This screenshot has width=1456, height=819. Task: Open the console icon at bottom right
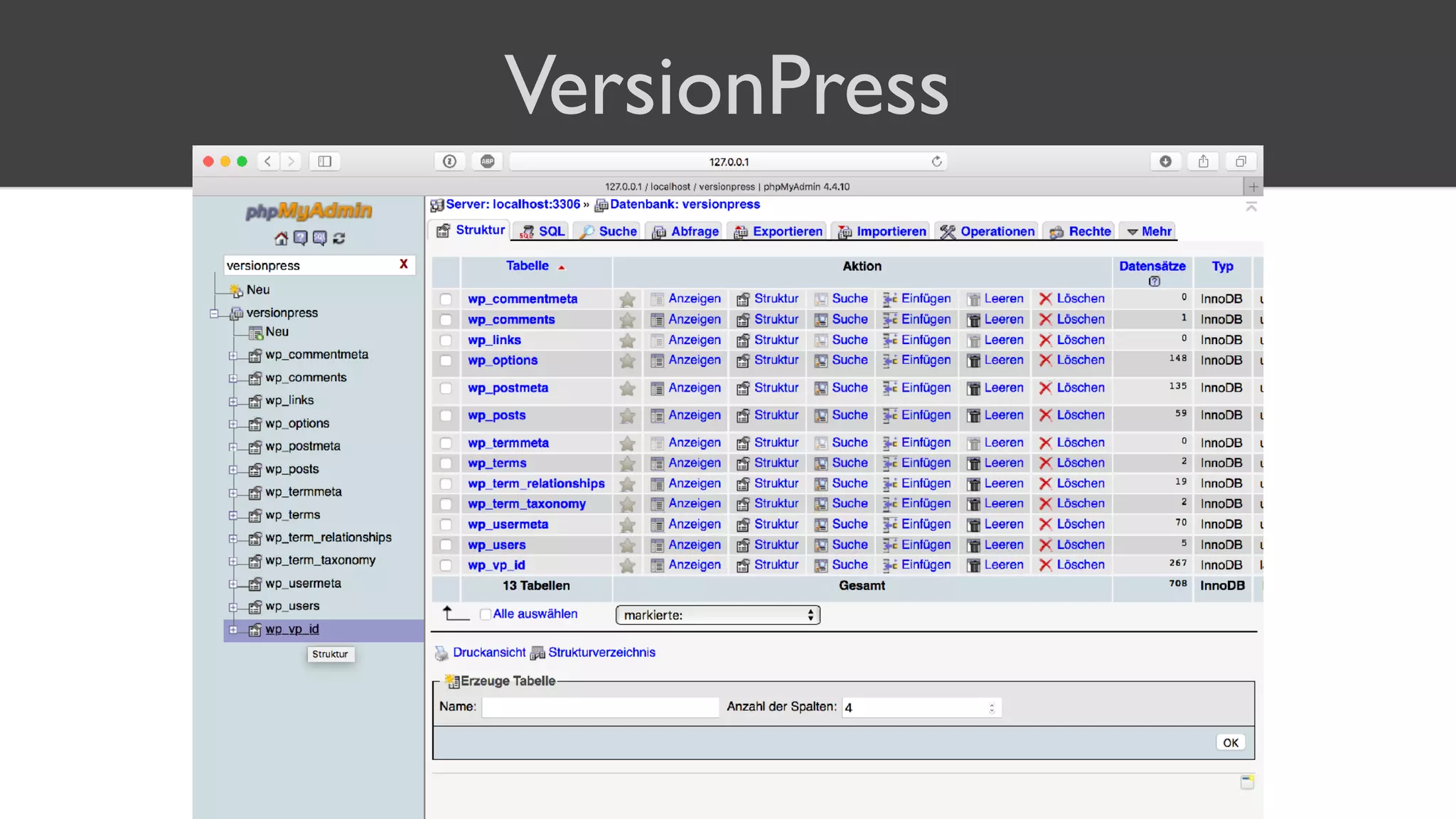point(1247,782)
